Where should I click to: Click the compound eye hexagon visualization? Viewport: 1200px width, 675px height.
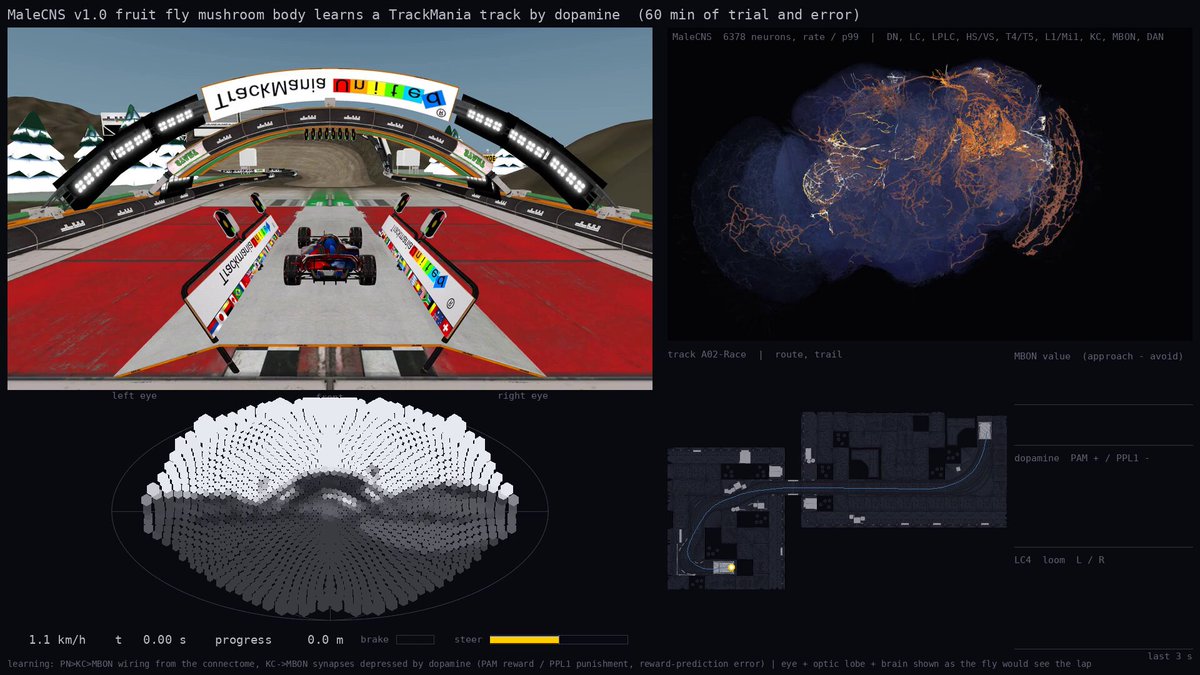click(x=330, y=508)
